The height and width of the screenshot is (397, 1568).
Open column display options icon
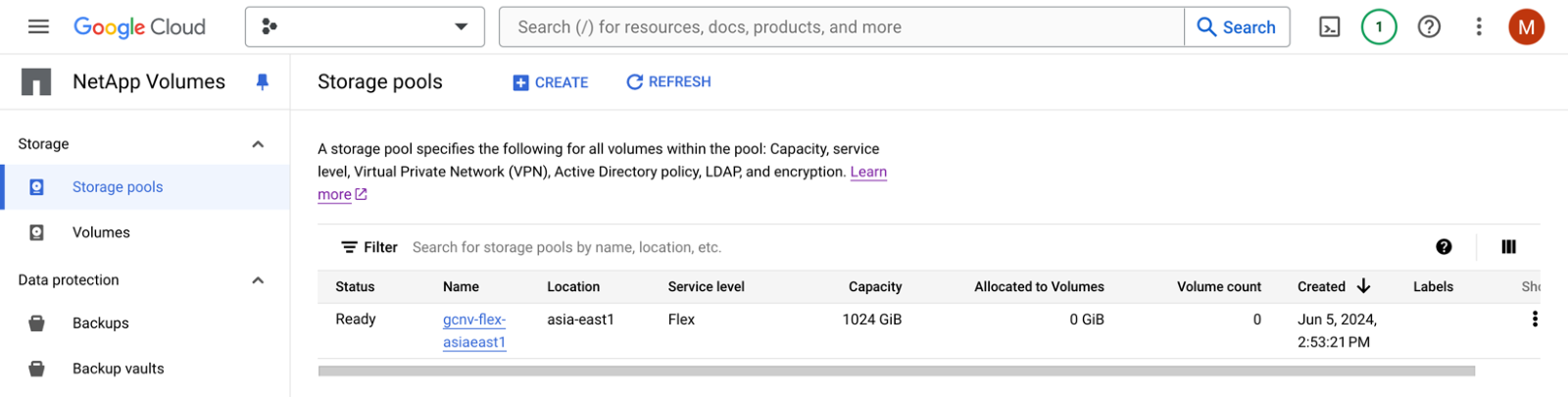coord(1508,247)
